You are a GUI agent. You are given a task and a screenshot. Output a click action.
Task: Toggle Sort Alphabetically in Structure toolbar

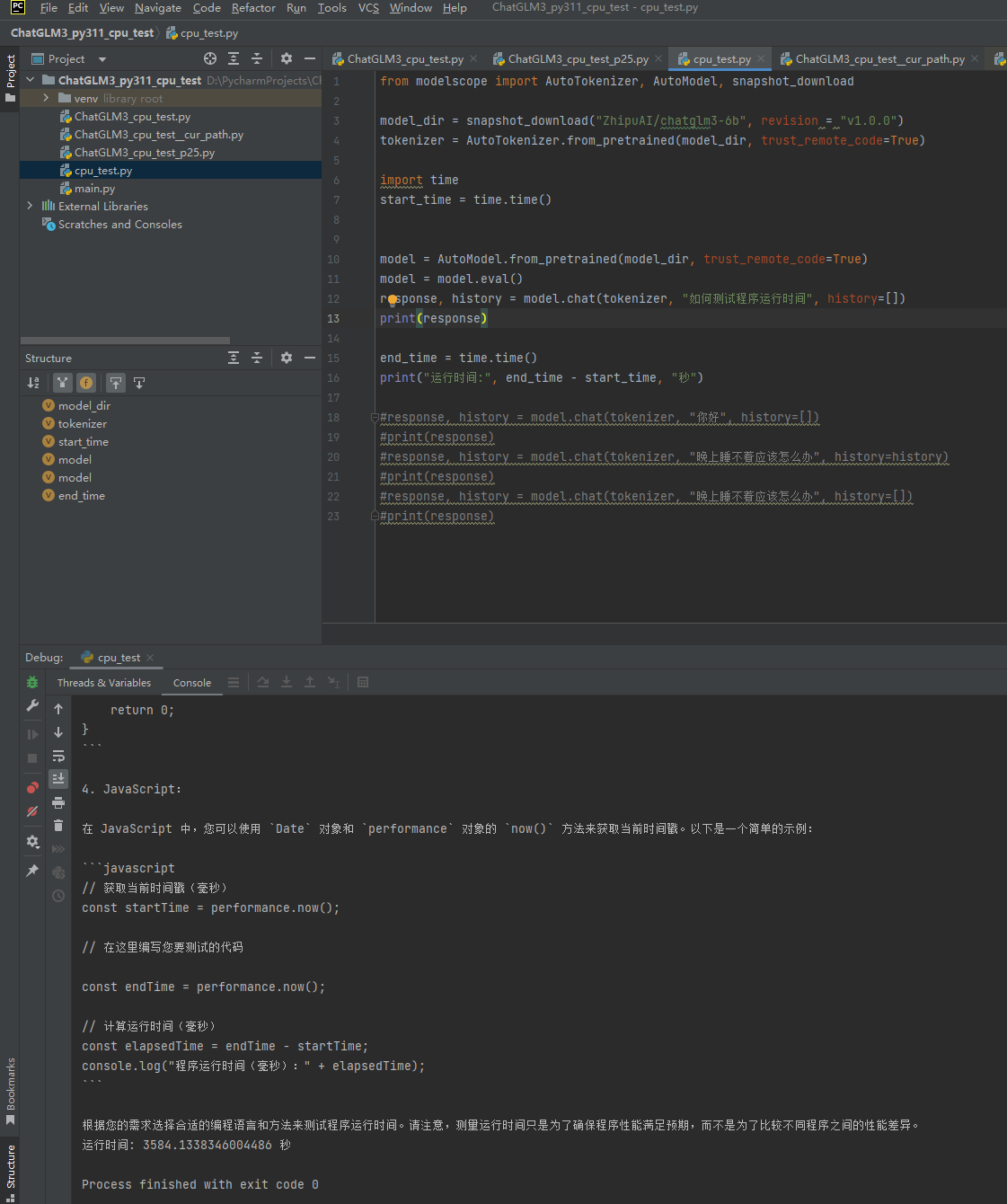[33, 383]
